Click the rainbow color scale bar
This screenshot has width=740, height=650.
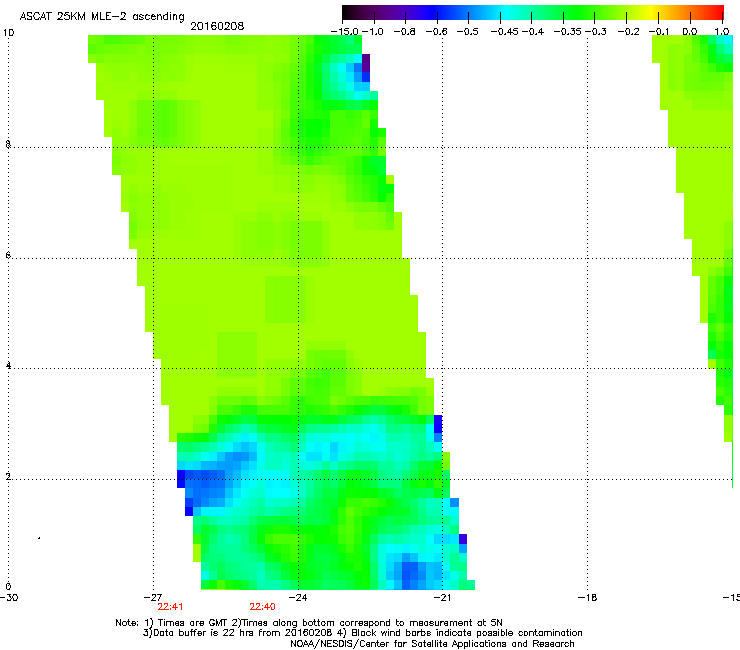click(x=533, y=13)
